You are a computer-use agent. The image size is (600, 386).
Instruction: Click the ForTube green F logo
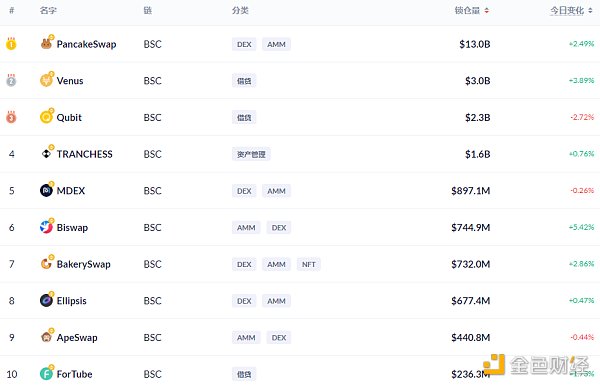point(46,373)
